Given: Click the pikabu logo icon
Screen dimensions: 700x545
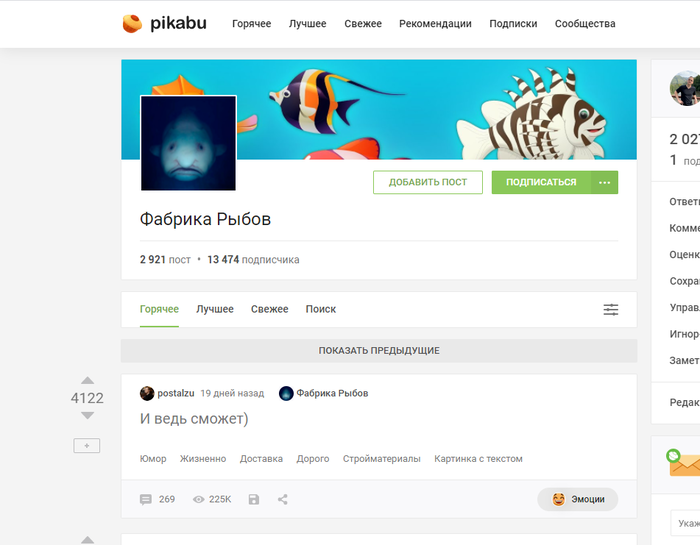Looking at the screenshot, I should coord(132,24).
